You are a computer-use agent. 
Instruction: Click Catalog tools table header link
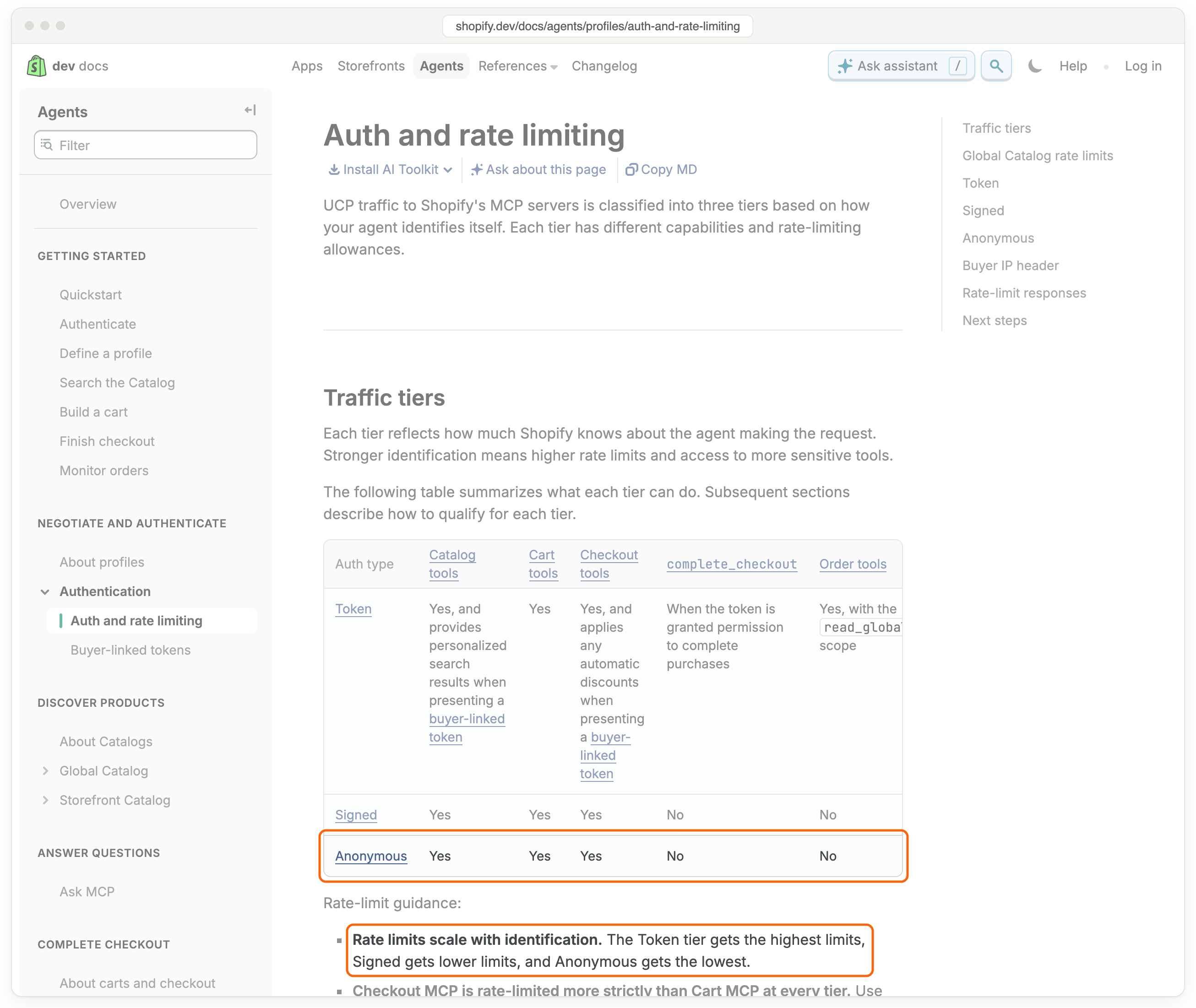click(452, 564)
